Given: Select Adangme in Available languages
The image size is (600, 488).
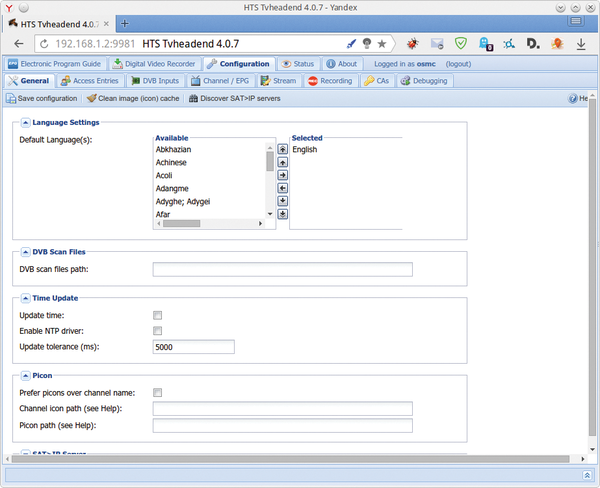Looking at the screenshot, I should [172, 188].
